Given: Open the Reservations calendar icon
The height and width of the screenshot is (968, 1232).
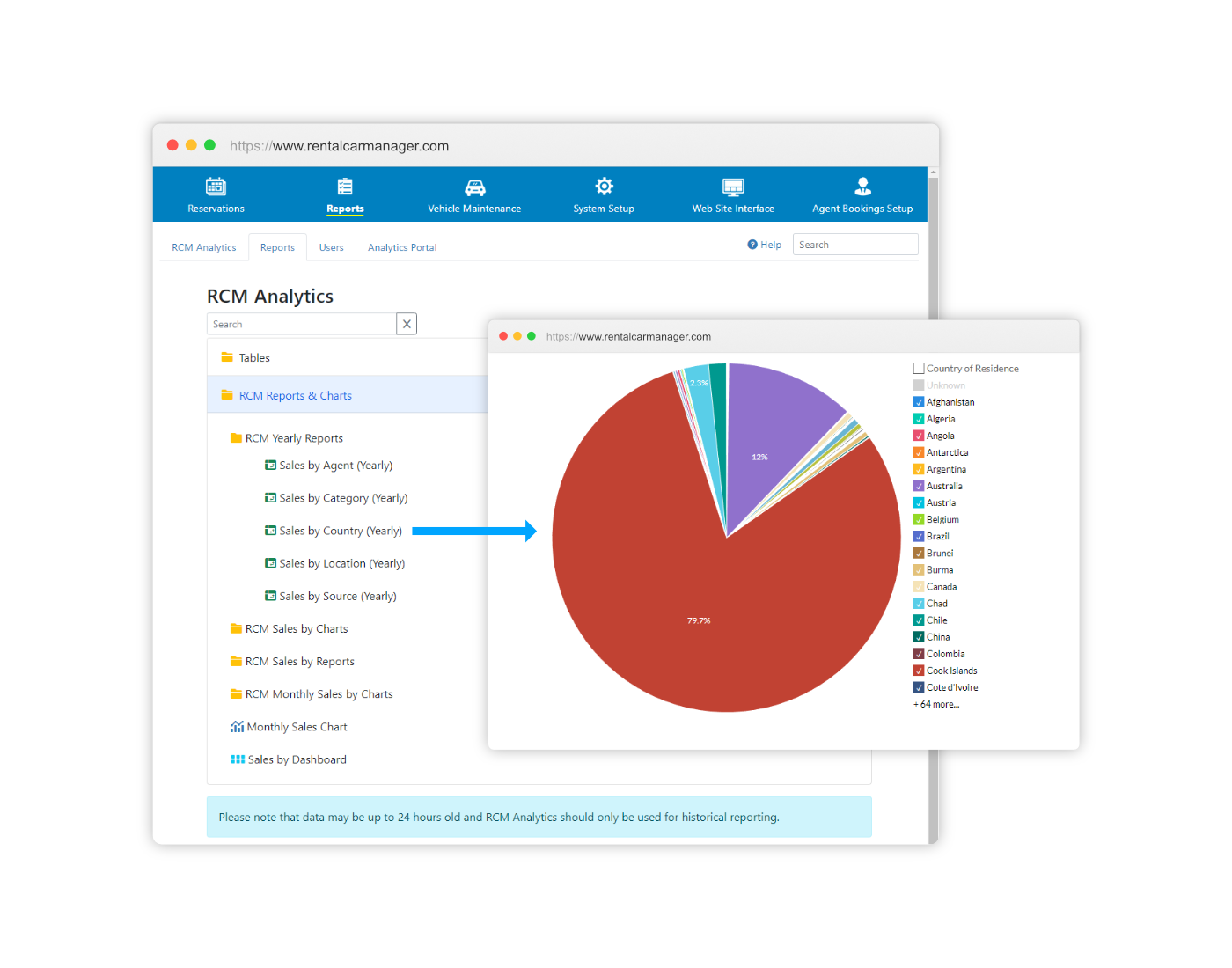Looking at the screenshot, I should (216, 187).
